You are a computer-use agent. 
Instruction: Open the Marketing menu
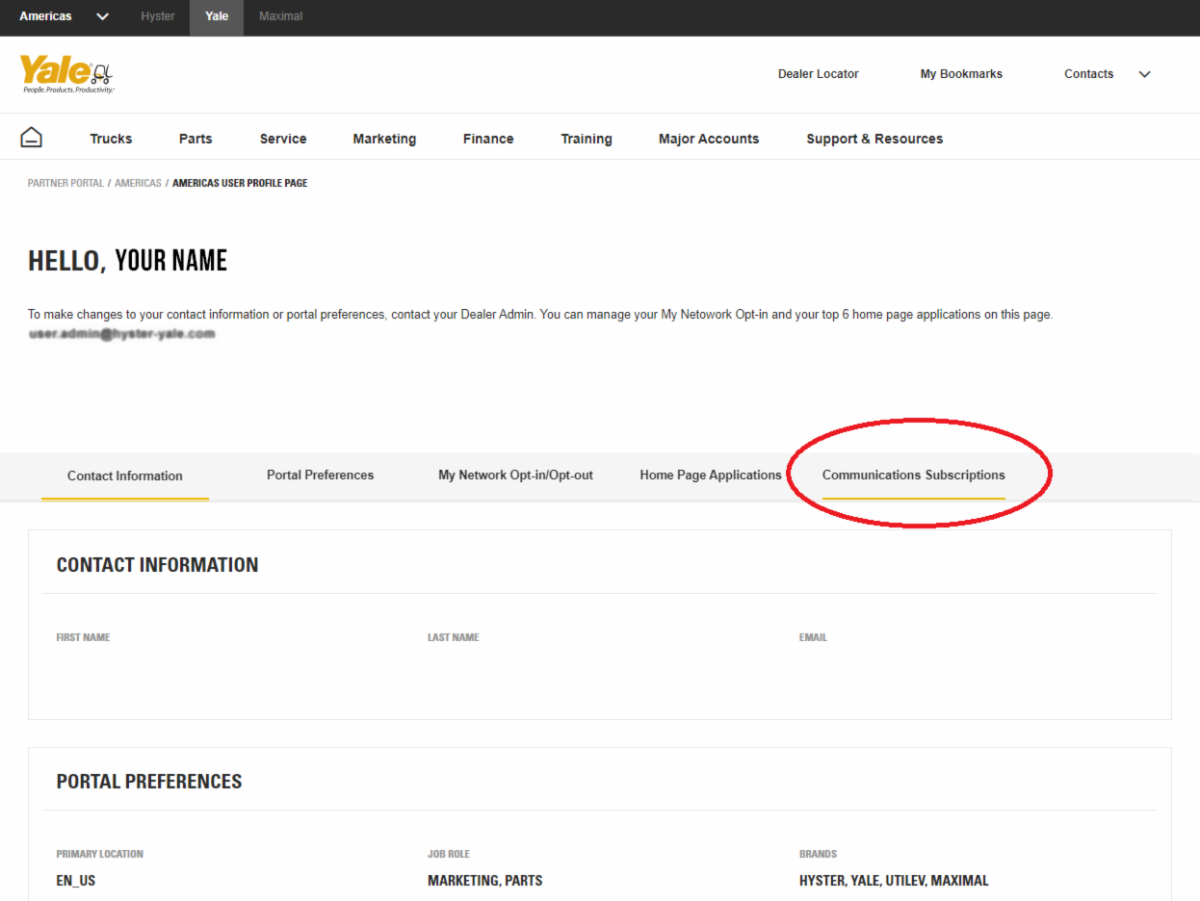(x=384, y=138)
